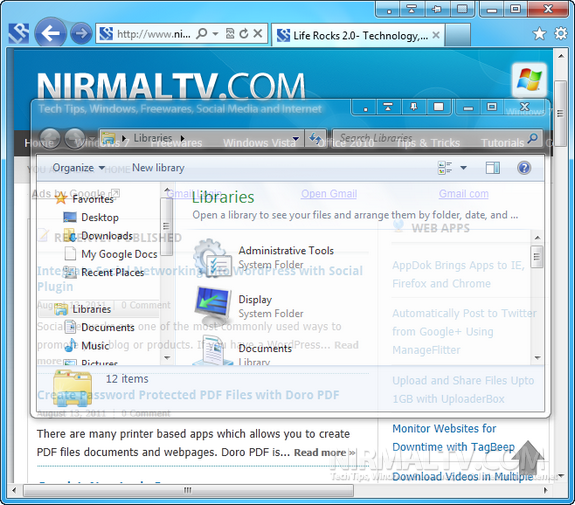Click Explorer window titlebar roll-up button
Screen dimensions: 575x505
(x=388, y=108)
